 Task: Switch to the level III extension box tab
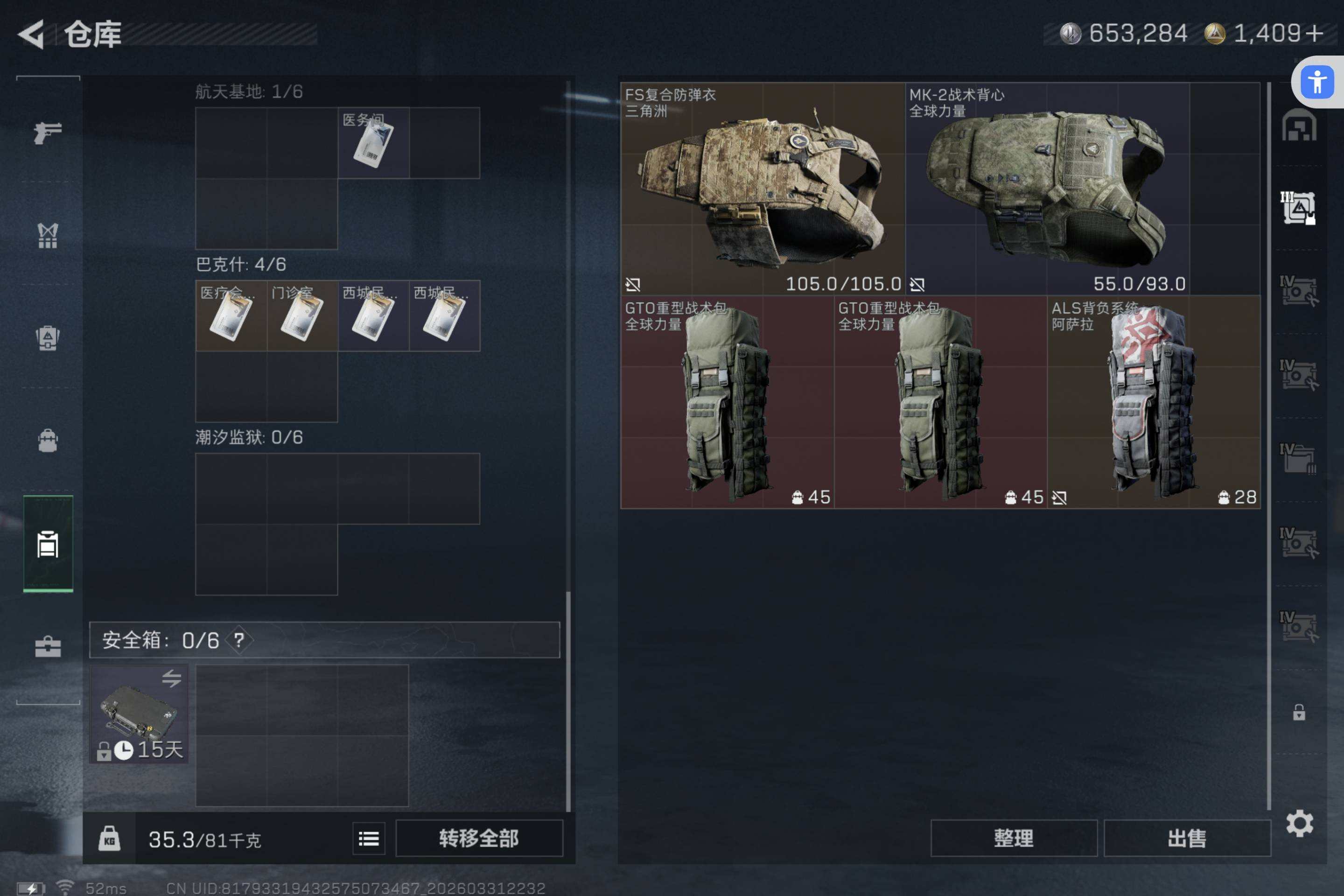click(1298, 208)
